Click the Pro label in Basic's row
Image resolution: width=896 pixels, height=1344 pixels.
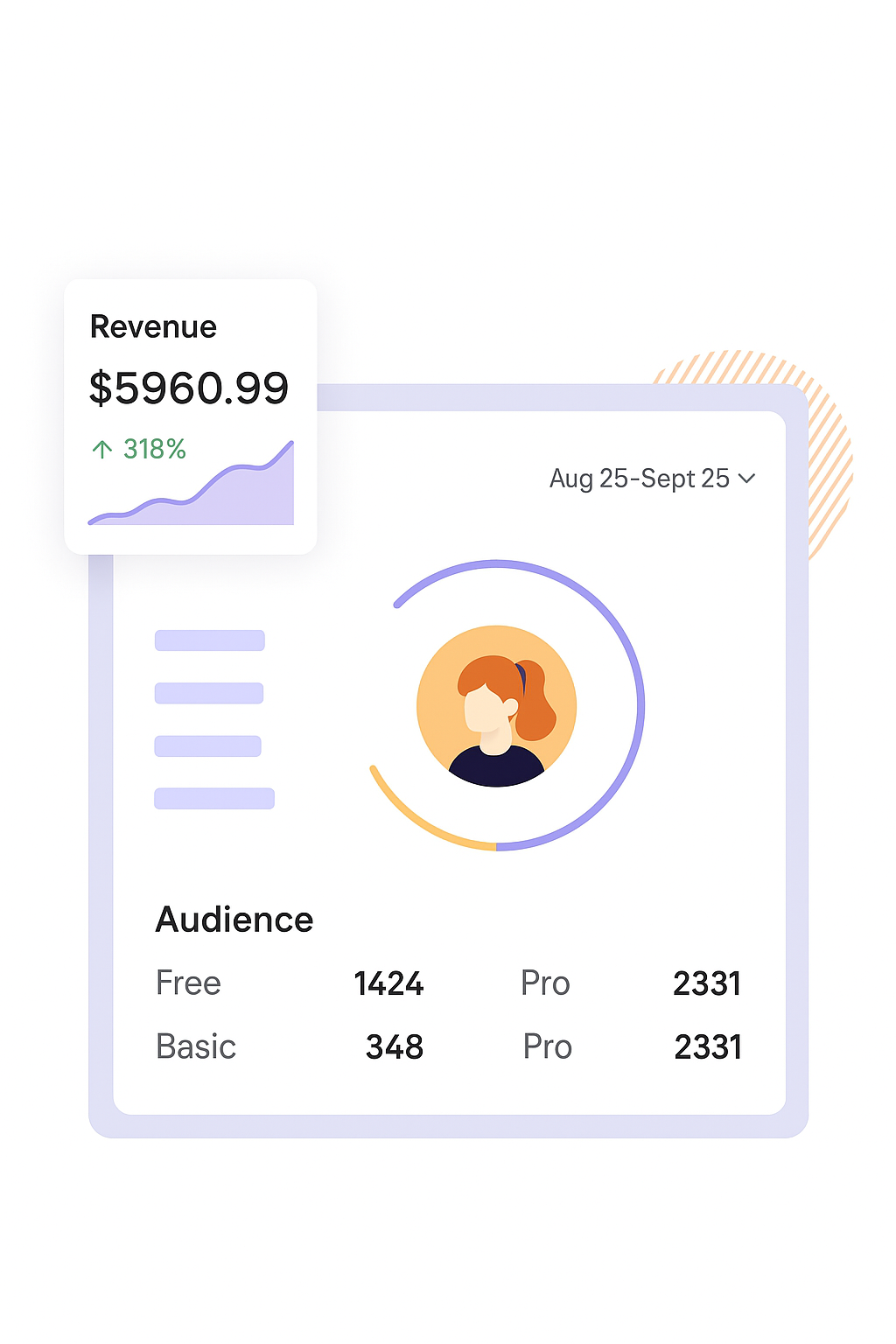[547, 1046]
